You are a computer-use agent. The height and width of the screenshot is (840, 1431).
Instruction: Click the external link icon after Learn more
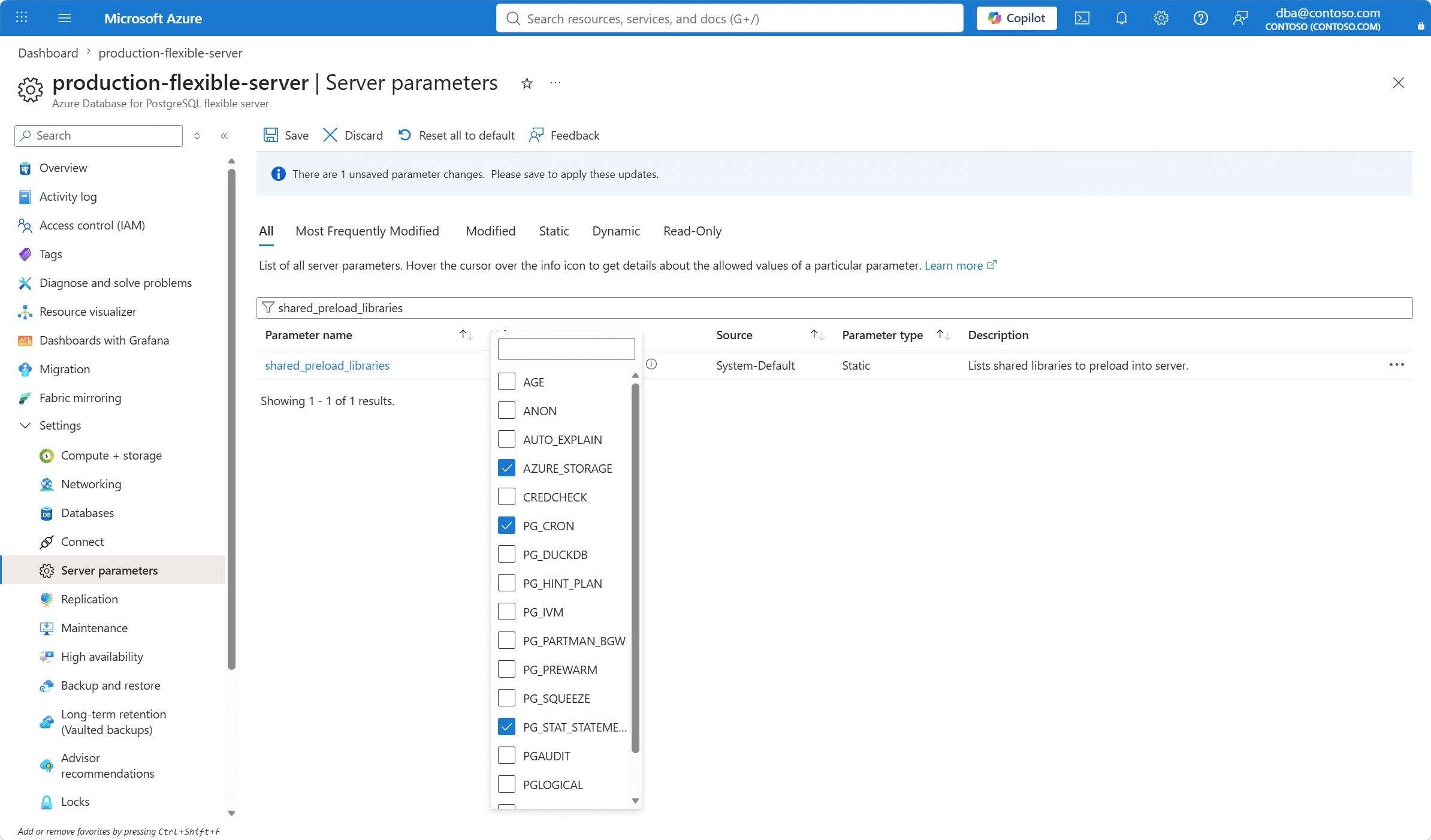click(992, 265)
